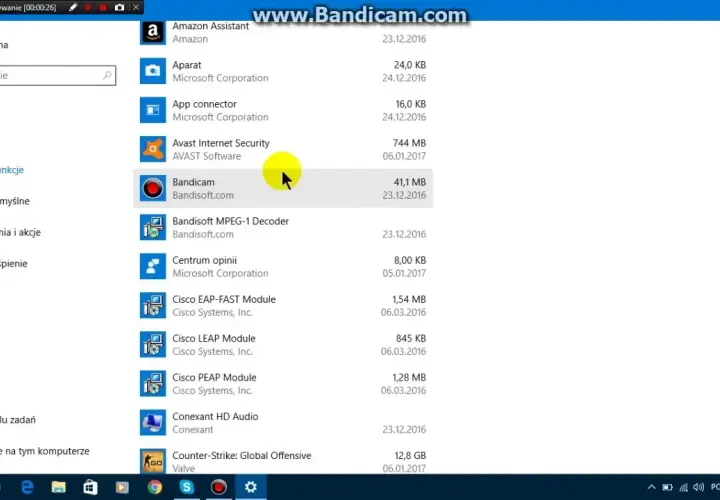720x500 pixels.
Task: Click the 12,8 GB size value
Action: pos(410,455)
